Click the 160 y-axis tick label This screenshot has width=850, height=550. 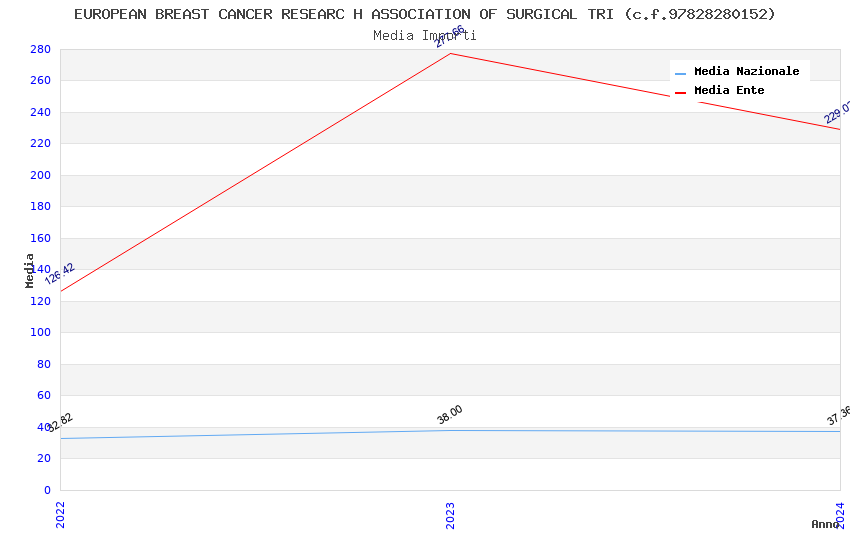(41, 238)
